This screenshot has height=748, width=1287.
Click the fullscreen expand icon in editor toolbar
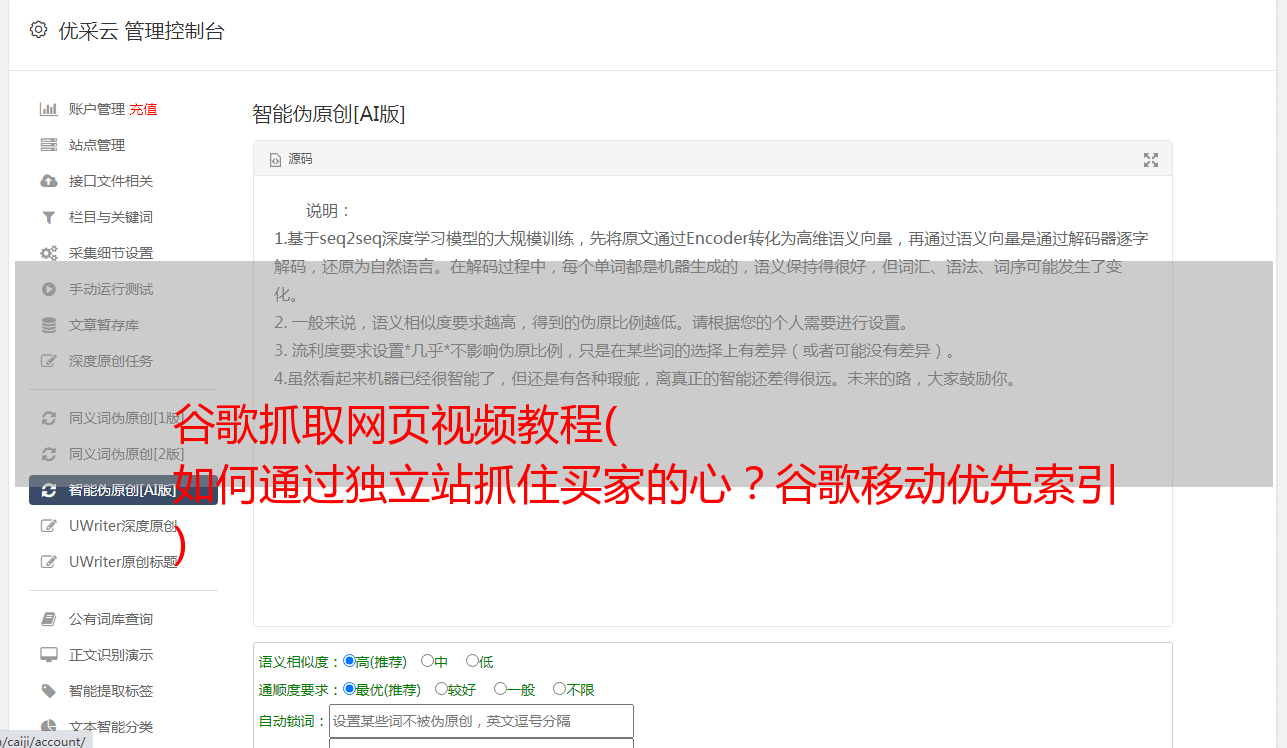pyautogui.click(x=1151, y=160)
